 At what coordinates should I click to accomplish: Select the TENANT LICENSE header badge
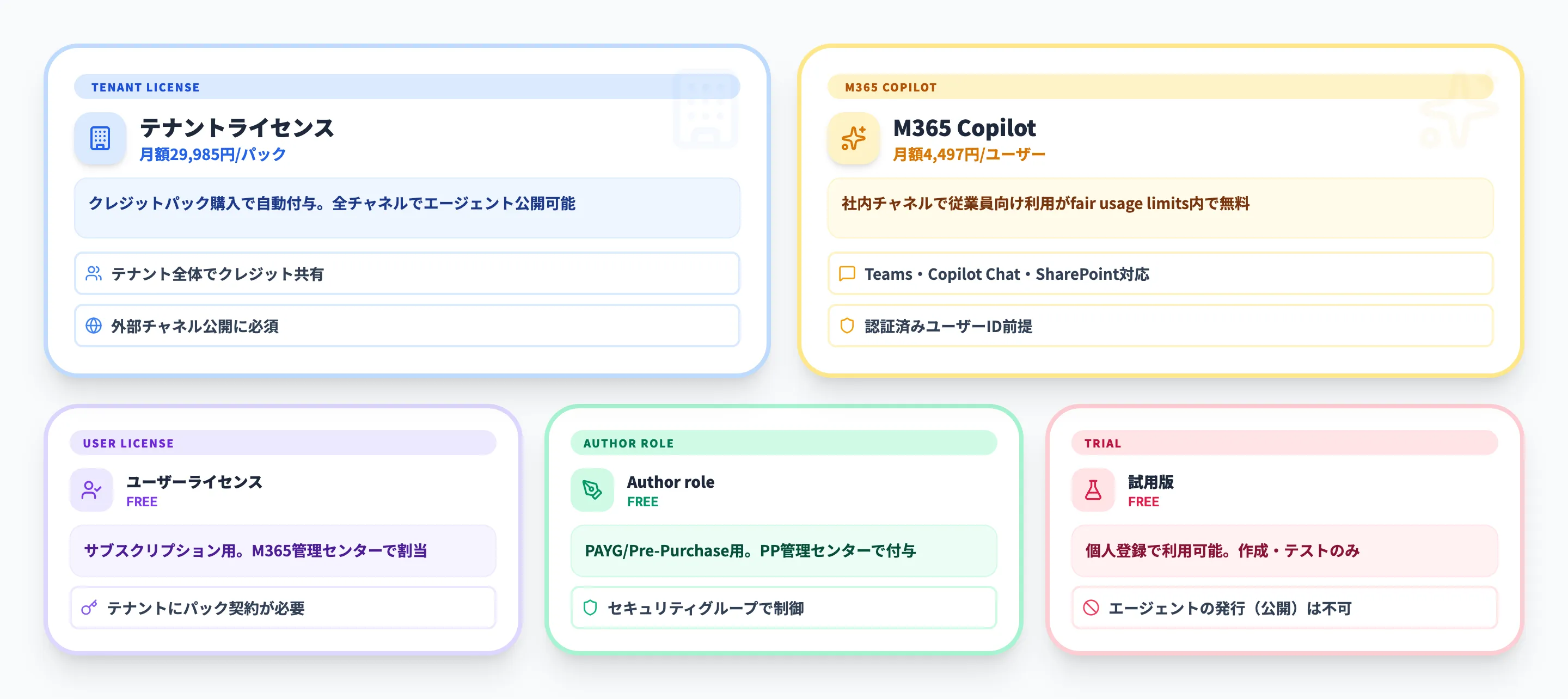pyautogui.click(x=145, y=87)
